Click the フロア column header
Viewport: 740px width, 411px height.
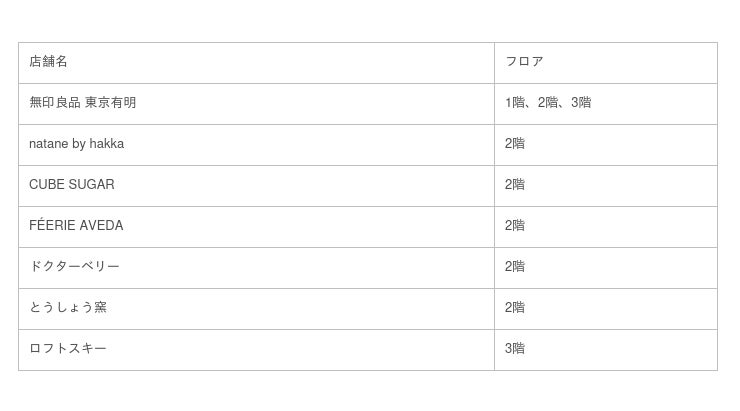coord(524,61)
